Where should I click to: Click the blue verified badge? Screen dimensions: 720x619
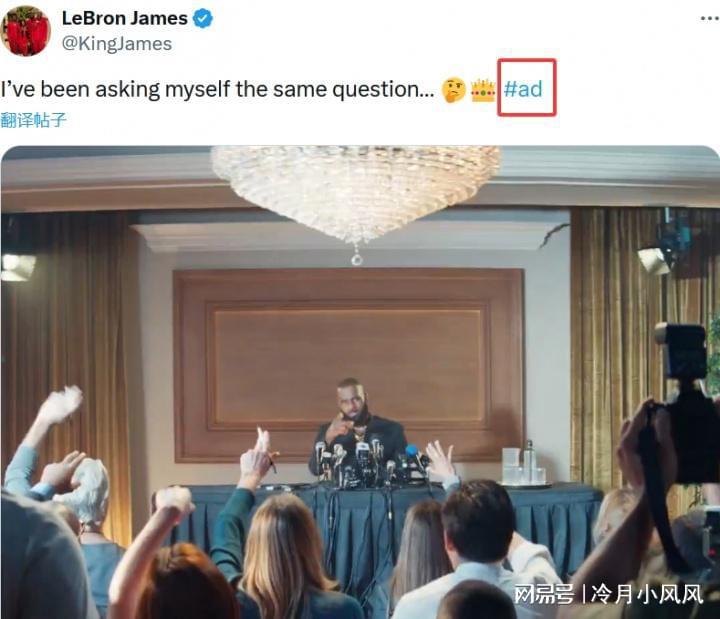202,19
